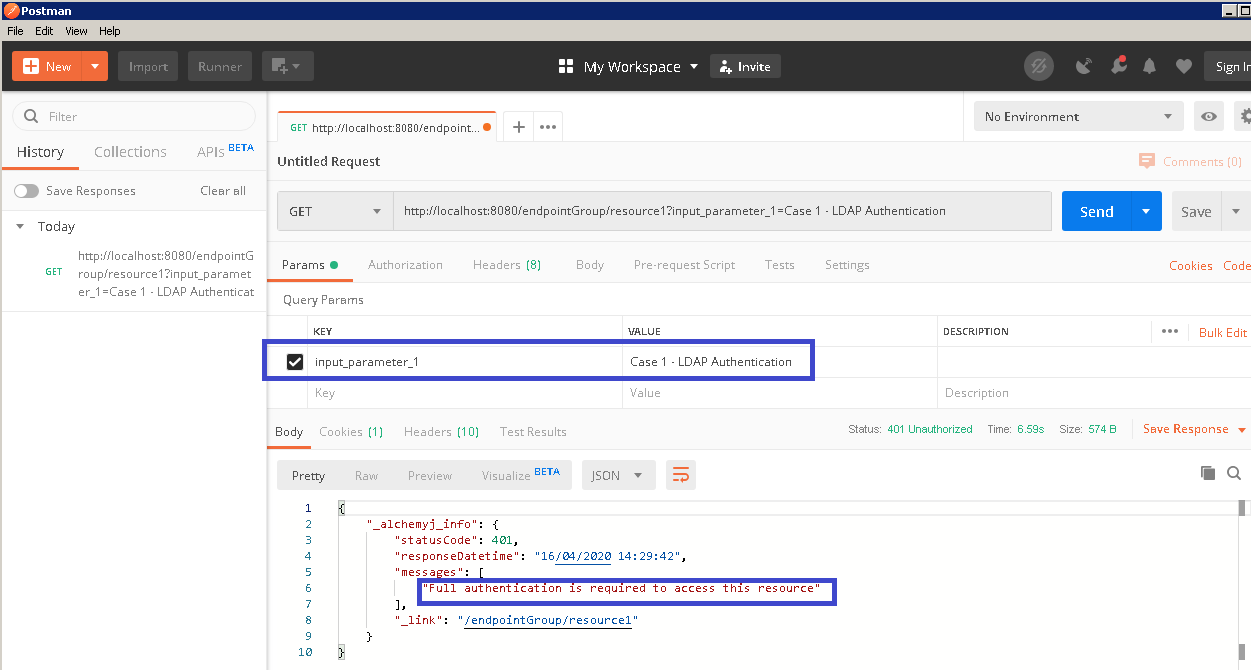Open the Runner
Image resolution: width=1251 pixels, height=670 pixels.
click(x=220, y=67)
